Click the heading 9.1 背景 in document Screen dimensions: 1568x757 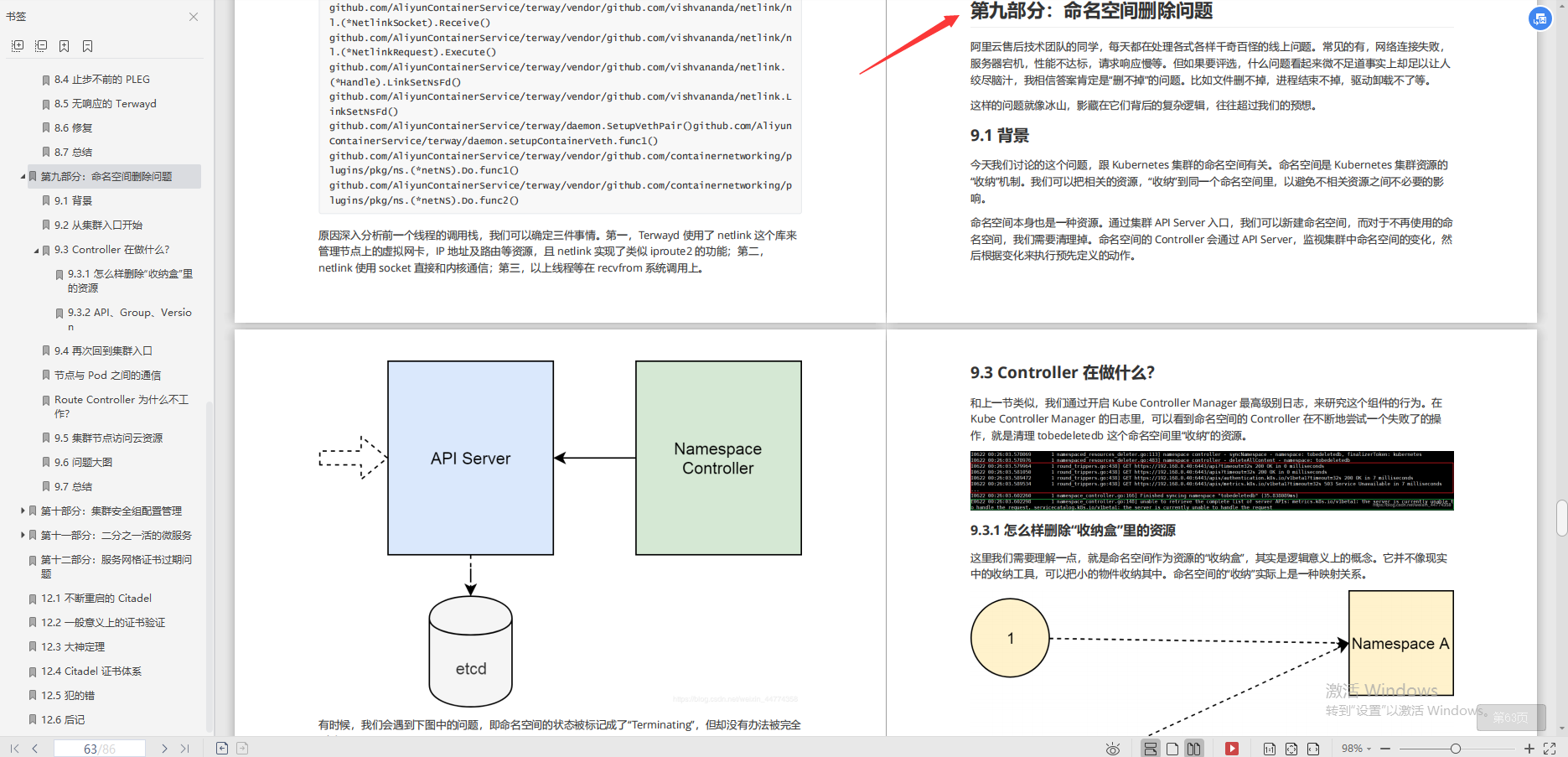tap(1000, 136)
